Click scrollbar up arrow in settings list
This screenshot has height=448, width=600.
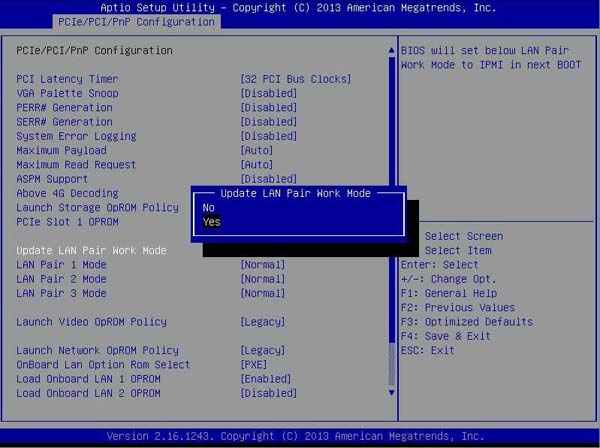pos(391,50)
